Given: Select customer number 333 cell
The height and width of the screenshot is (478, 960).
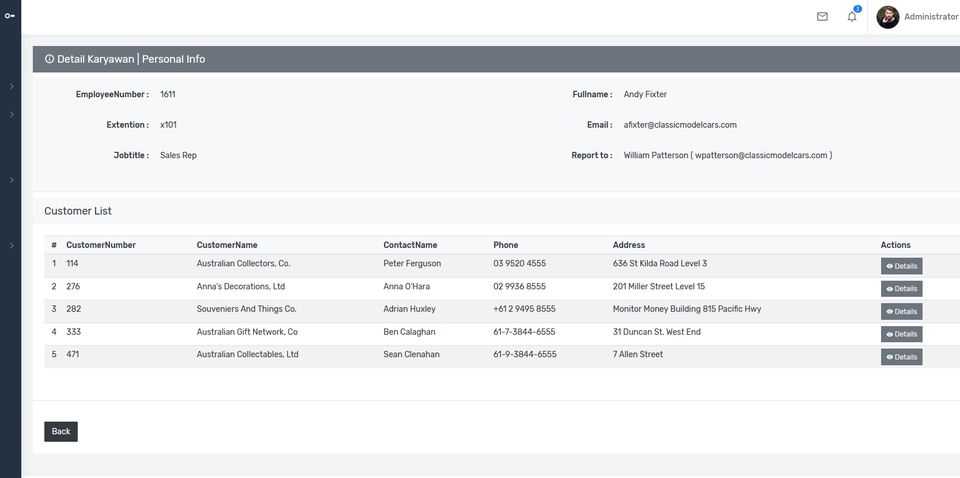Looking at the screenshot, I should (73, 332).
